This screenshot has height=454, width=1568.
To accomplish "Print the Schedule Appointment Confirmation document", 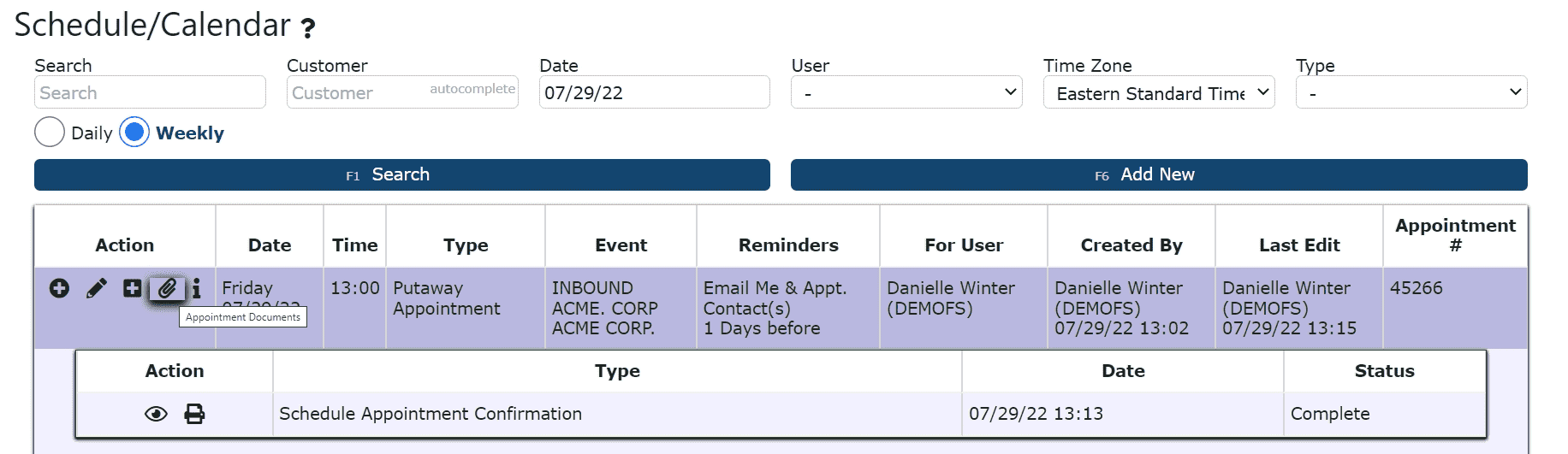I will (x=195, y=415).
